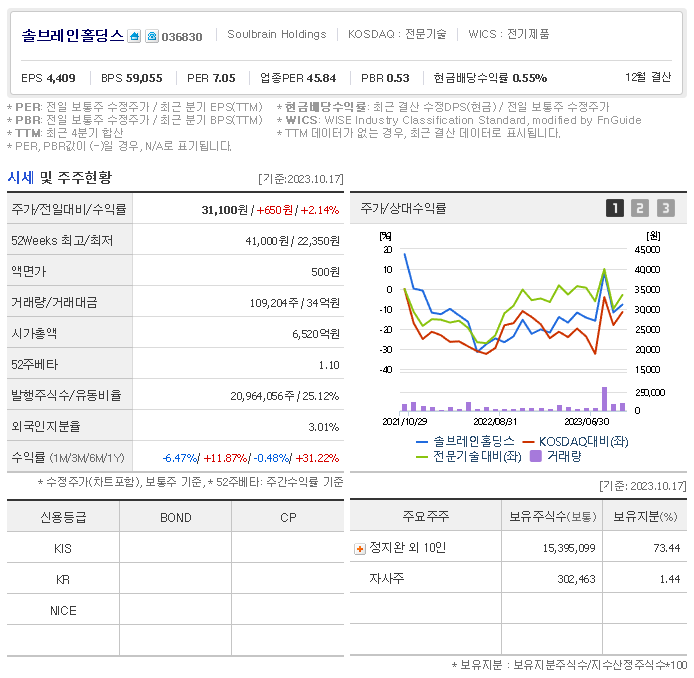The image size is (694, 678).
Task: Click the CP column header
Action: pyautogui.click(x=288, y=517)
